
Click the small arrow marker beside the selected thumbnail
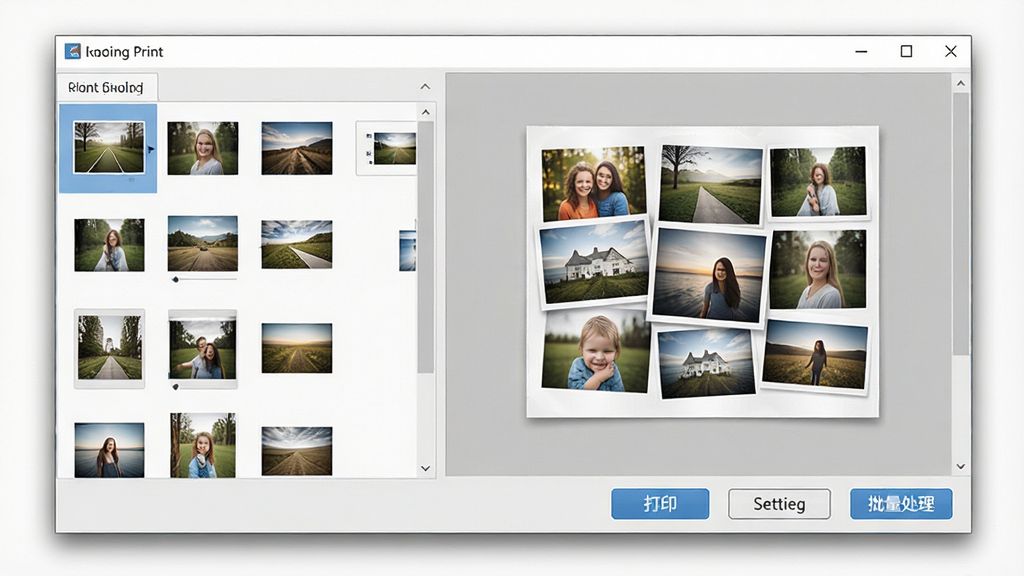point(151,150)
